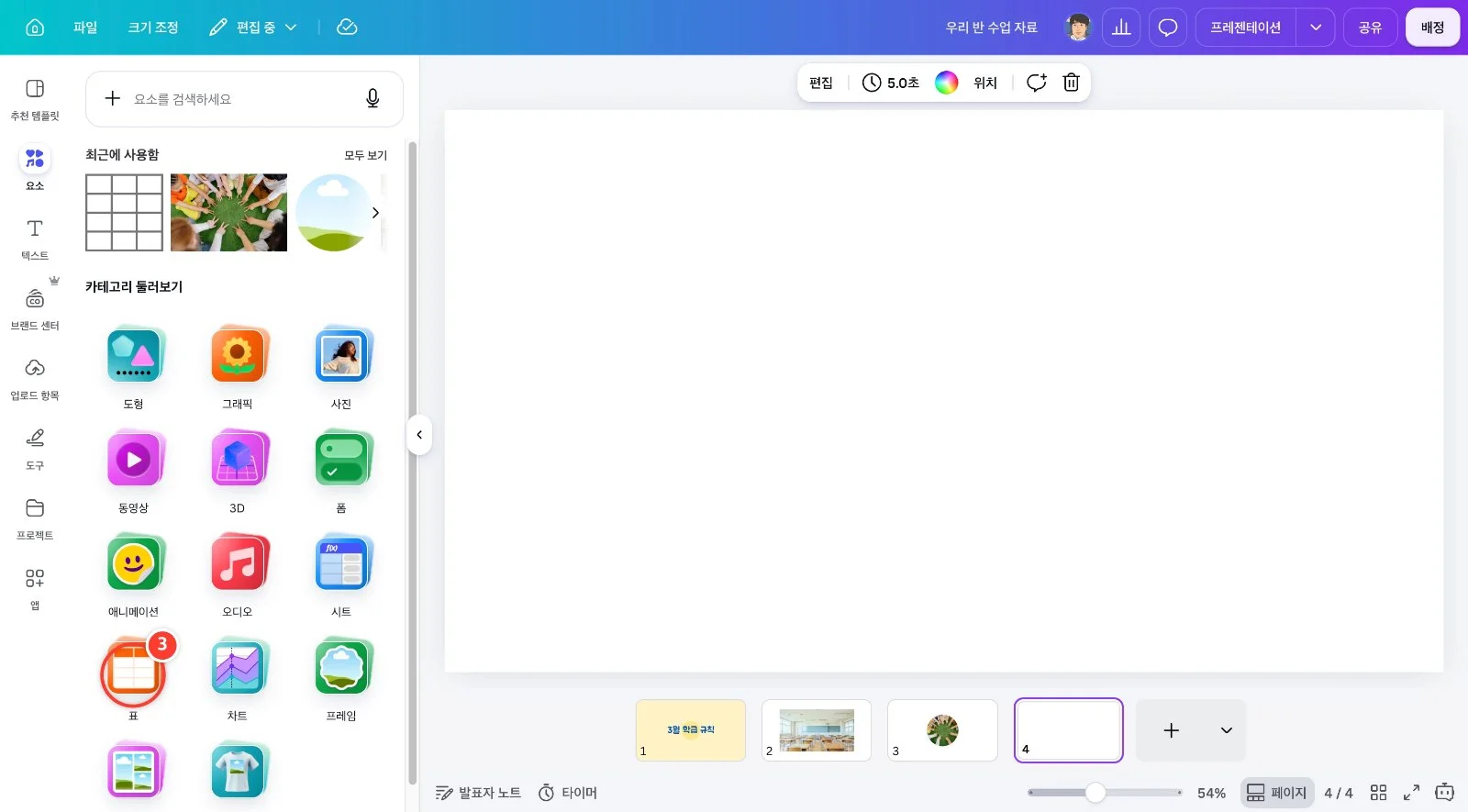Click the 요소를 검색하세요 search field

click(x=244, y=99)
